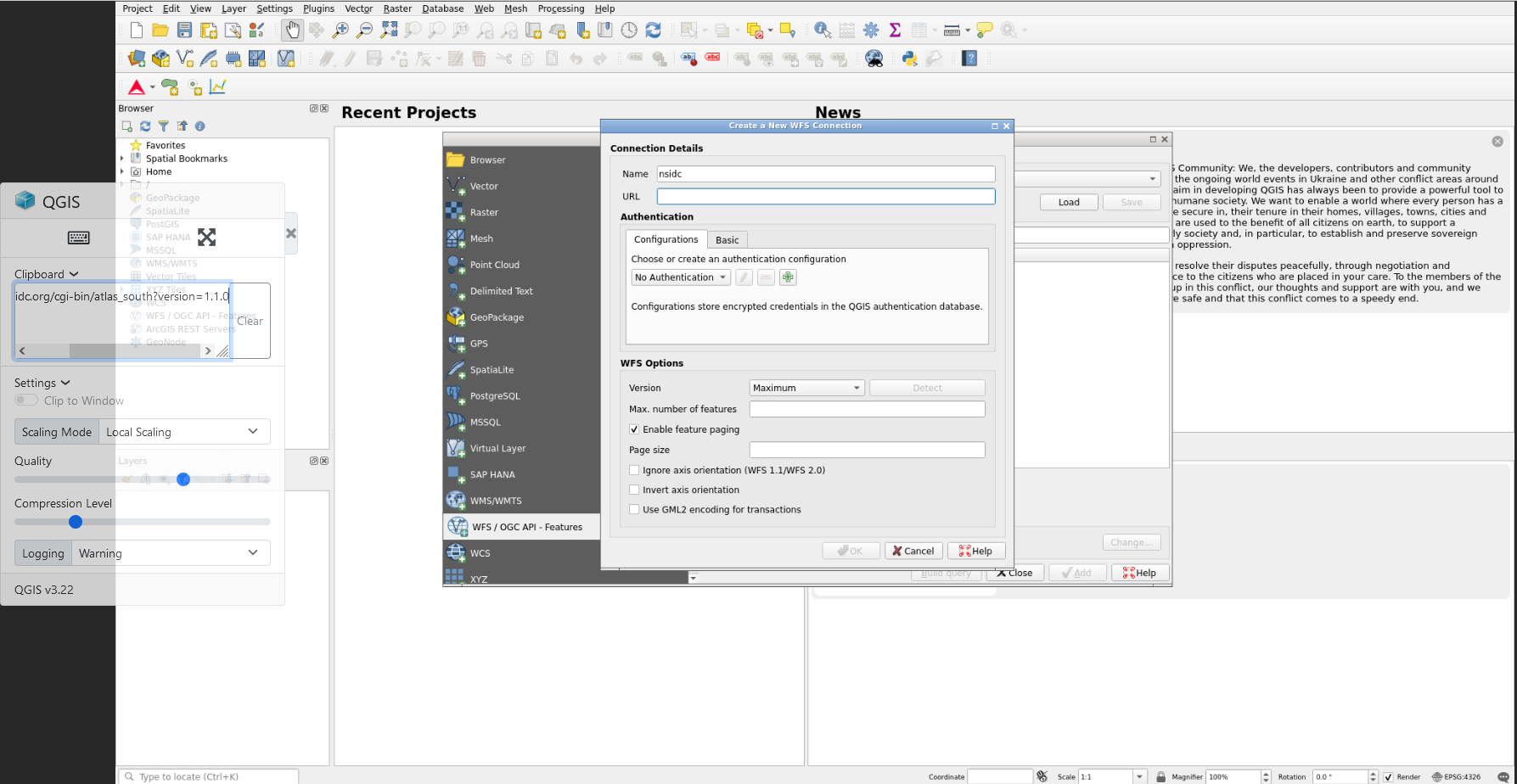This screenshot has width=1517, height=784.
Task: Click Close in Data Source Manager
Action: [x=1015, y=573]
